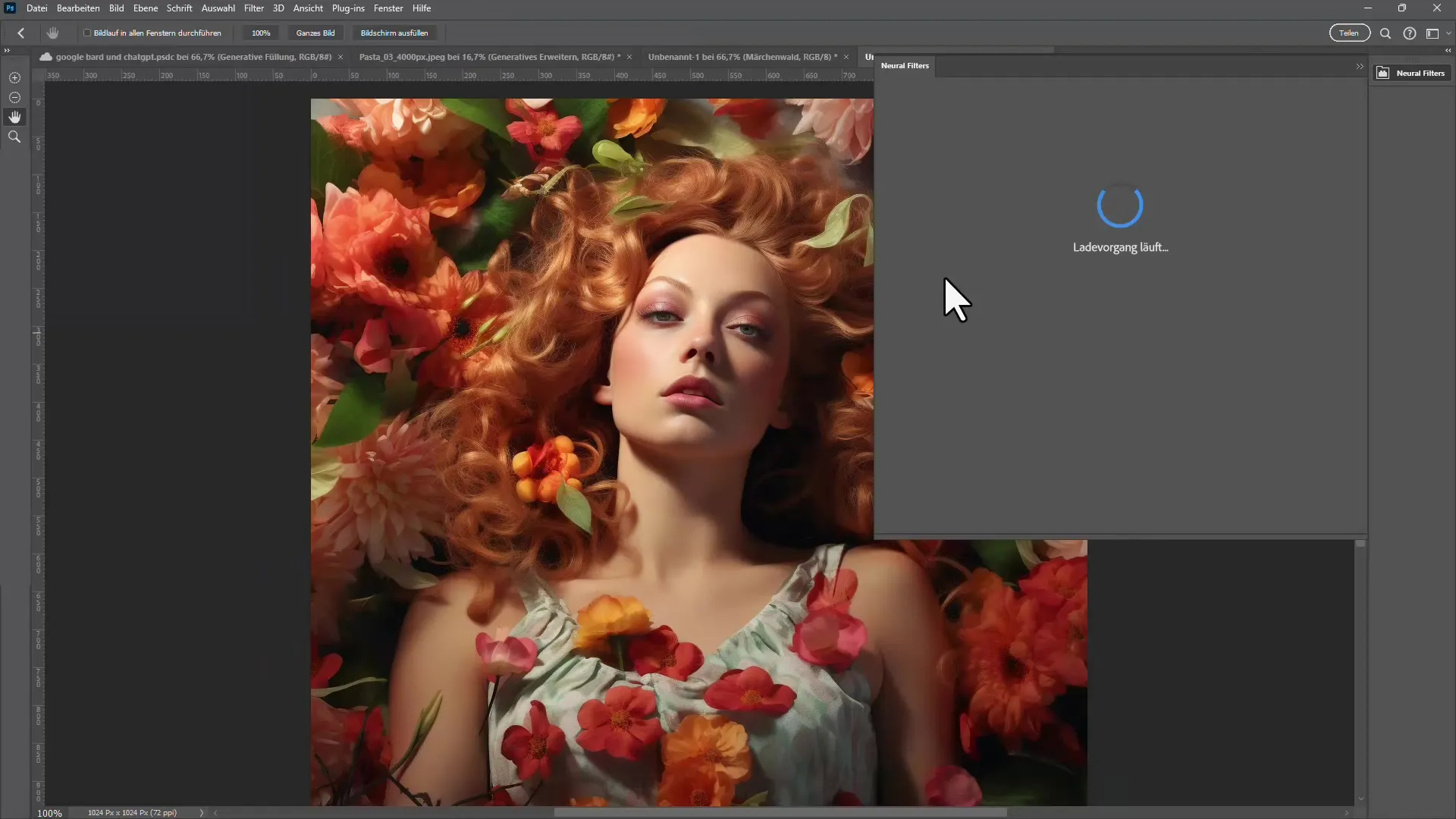
Task: Click the Photoshop logo icon
Action: coord(10,8)
